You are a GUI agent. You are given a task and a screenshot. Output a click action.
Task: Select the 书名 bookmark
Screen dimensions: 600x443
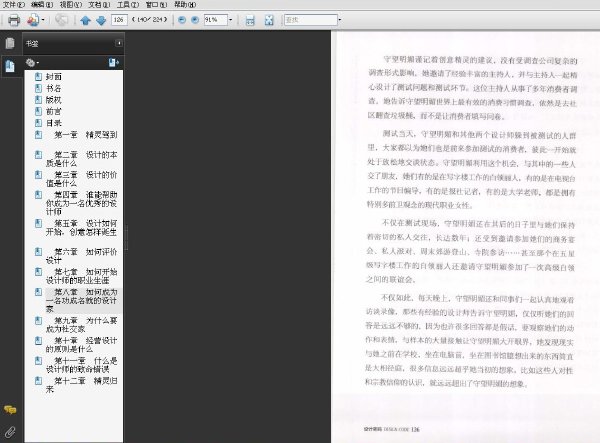point(54,88)
